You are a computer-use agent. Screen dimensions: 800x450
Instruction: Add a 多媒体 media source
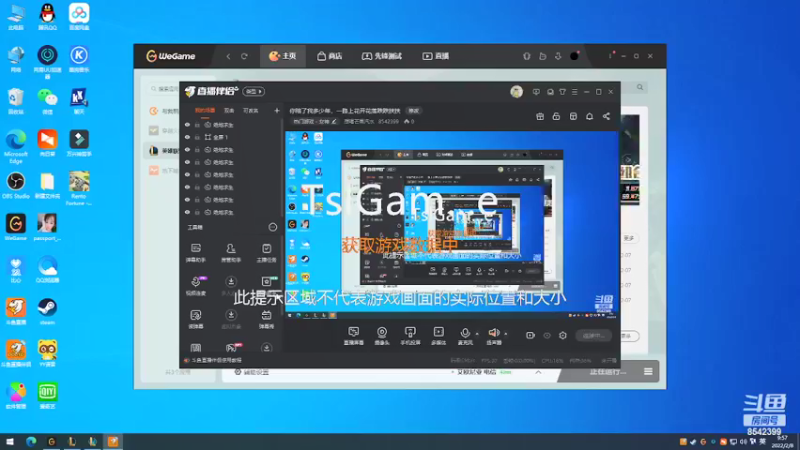point(438,336)
